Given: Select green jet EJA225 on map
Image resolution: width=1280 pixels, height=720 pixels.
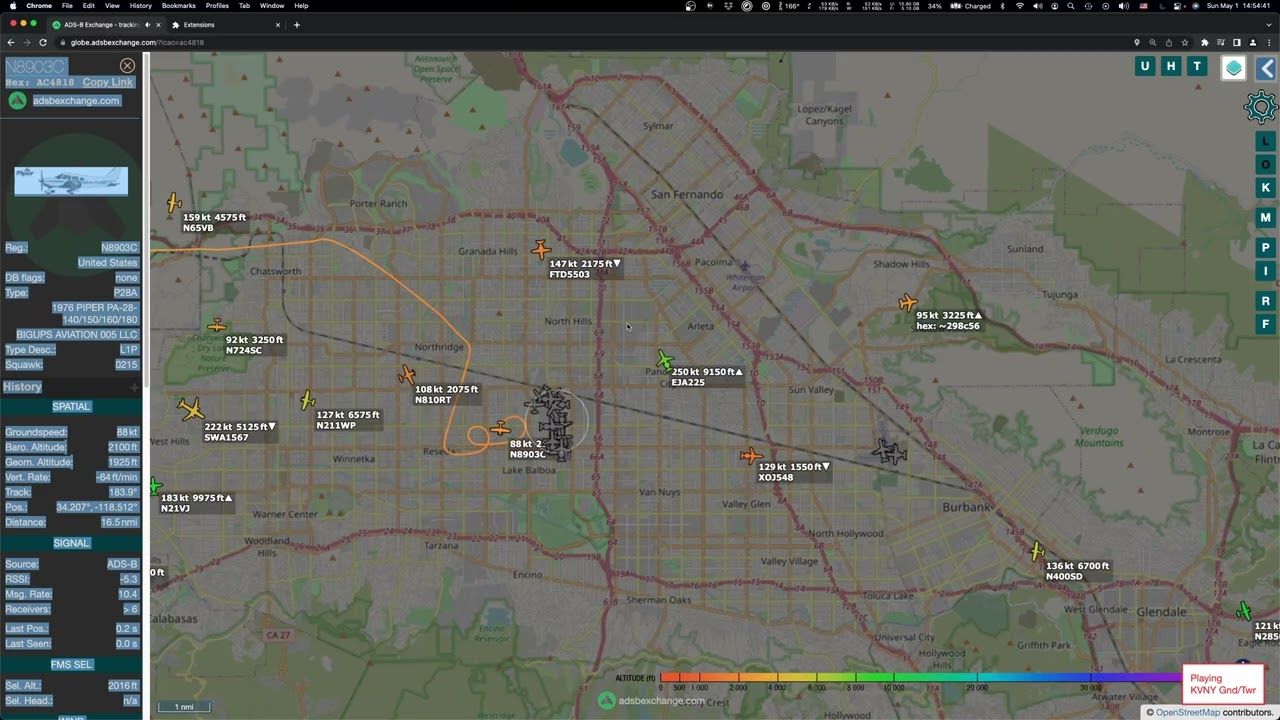Looking at the screenshot, I should 665,360.
